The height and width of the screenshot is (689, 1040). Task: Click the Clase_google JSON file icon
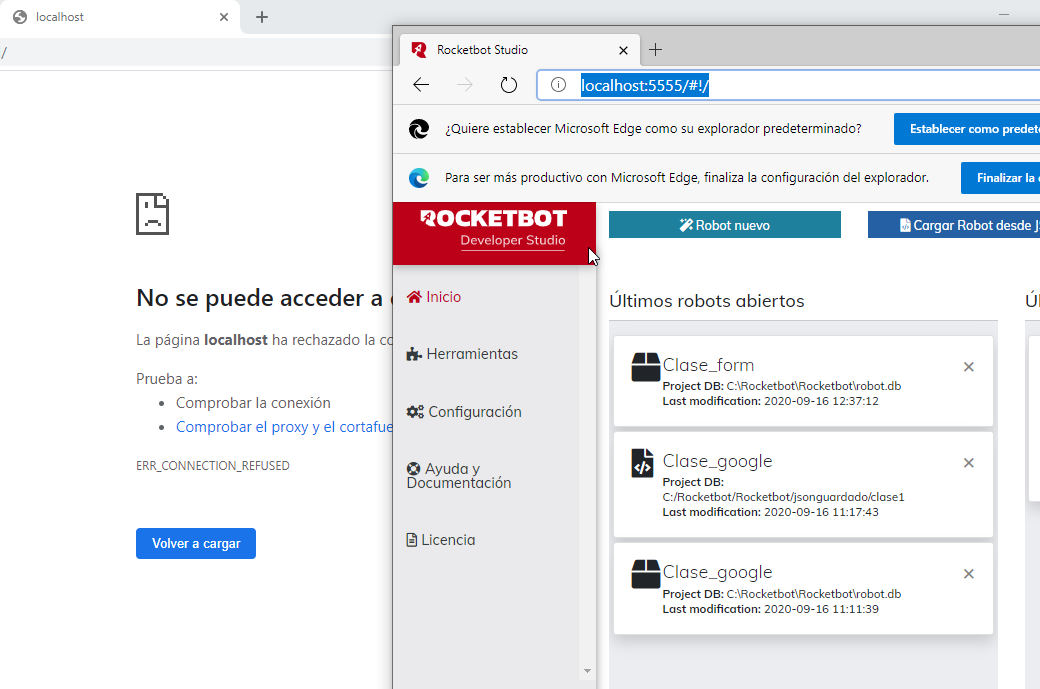(643, 463)
